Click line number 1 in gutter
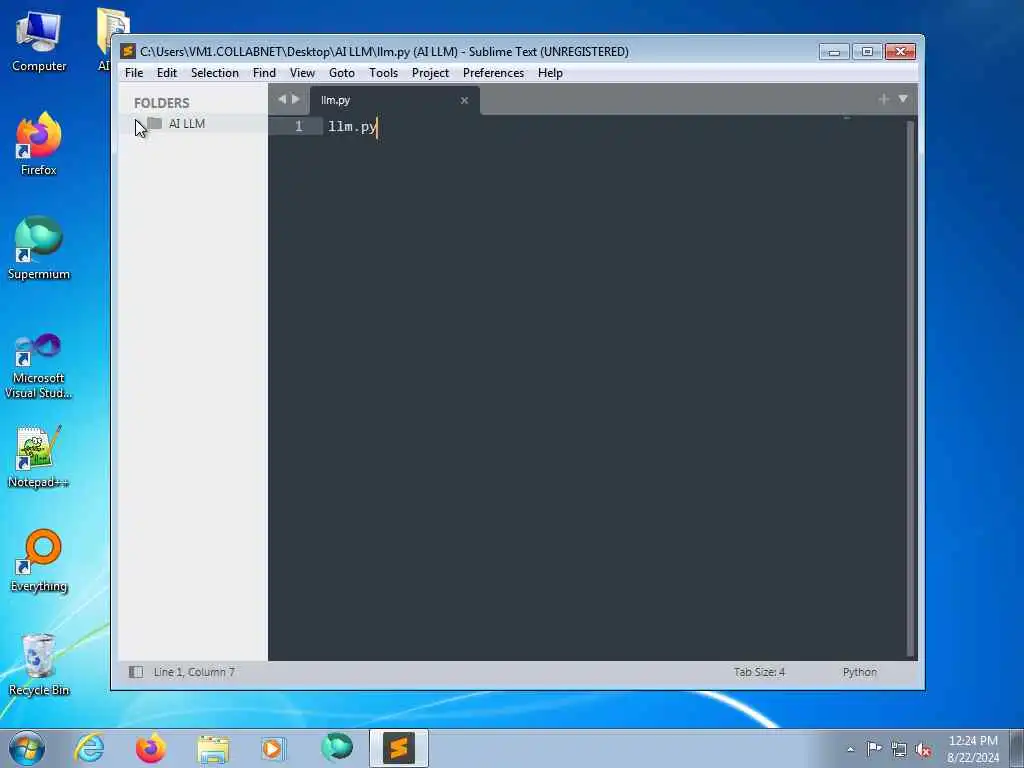 298,126
